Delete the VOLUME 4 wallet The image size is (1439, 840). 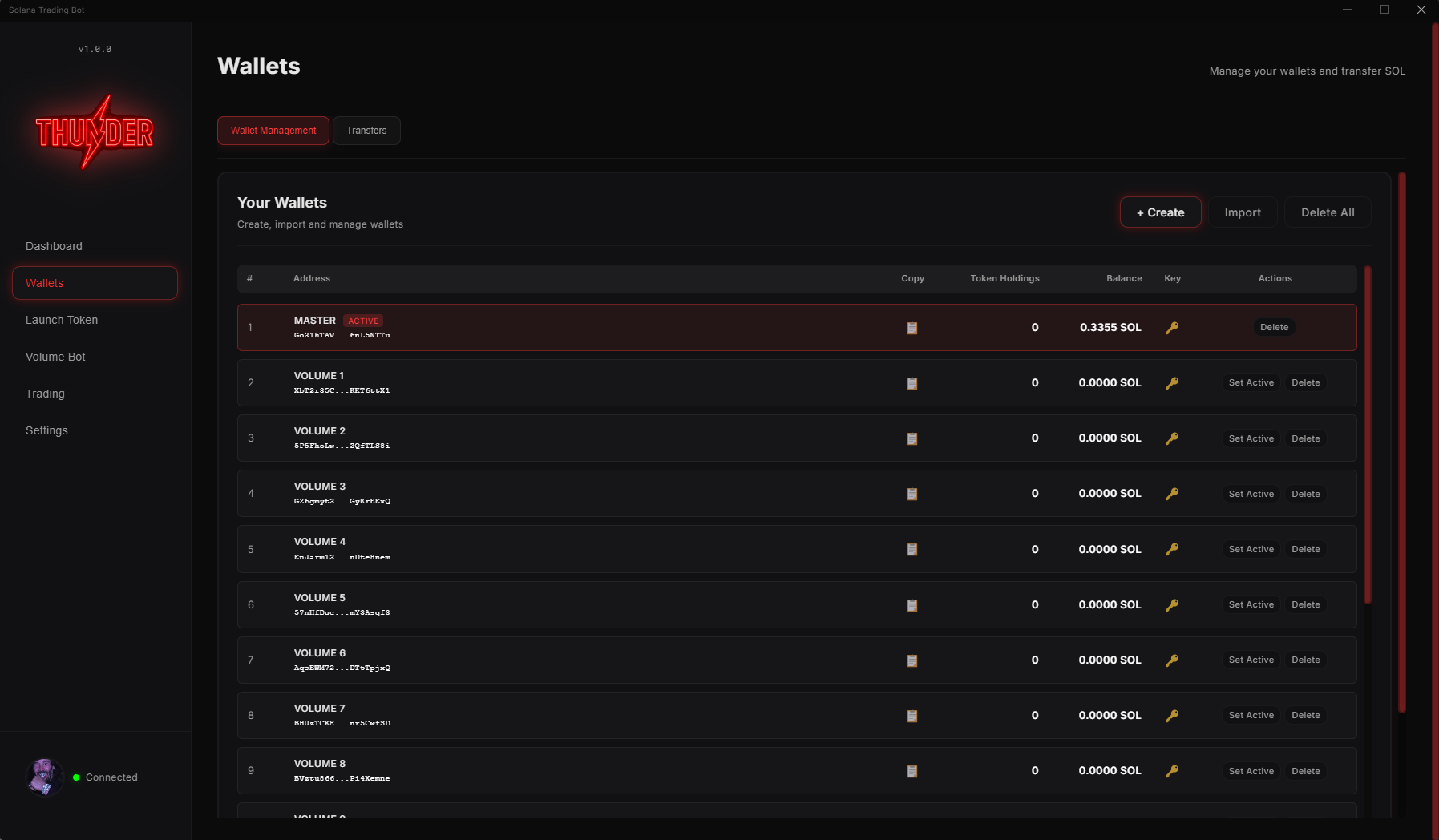[x=1305, y=549]
